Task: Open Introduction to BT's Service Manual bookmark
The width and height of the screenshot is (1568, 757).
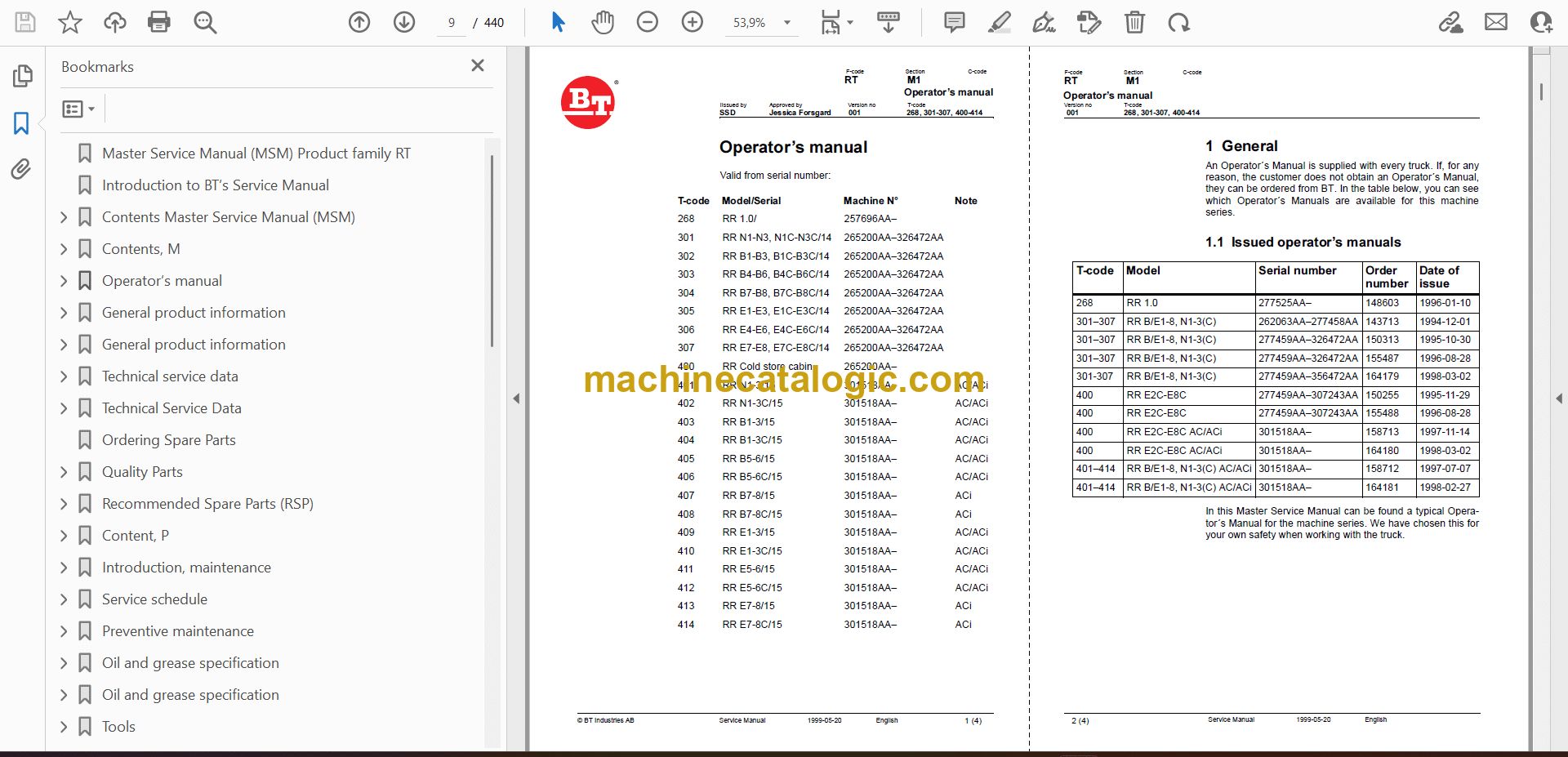Action: 216,185
